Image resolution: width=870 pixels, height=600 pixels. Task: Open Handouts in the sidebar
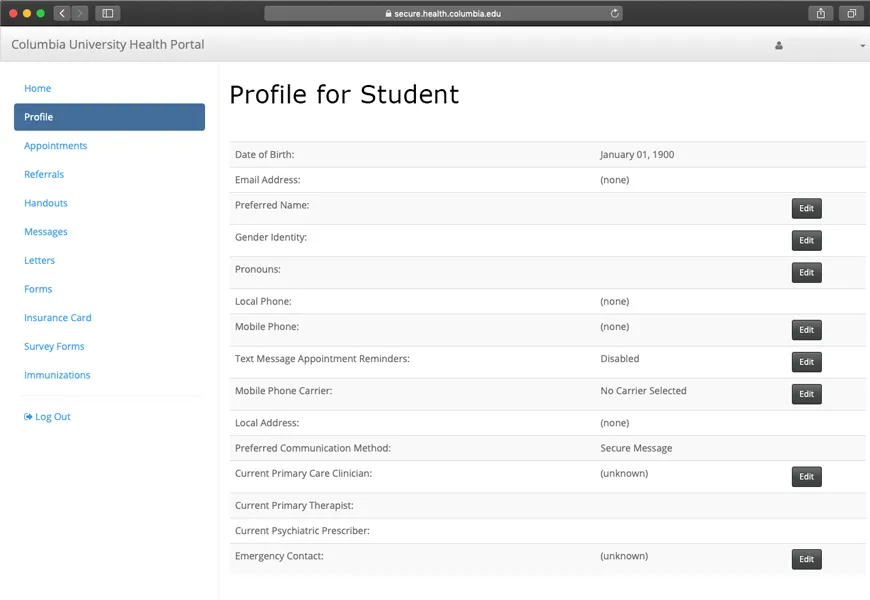tap(45, 203)
